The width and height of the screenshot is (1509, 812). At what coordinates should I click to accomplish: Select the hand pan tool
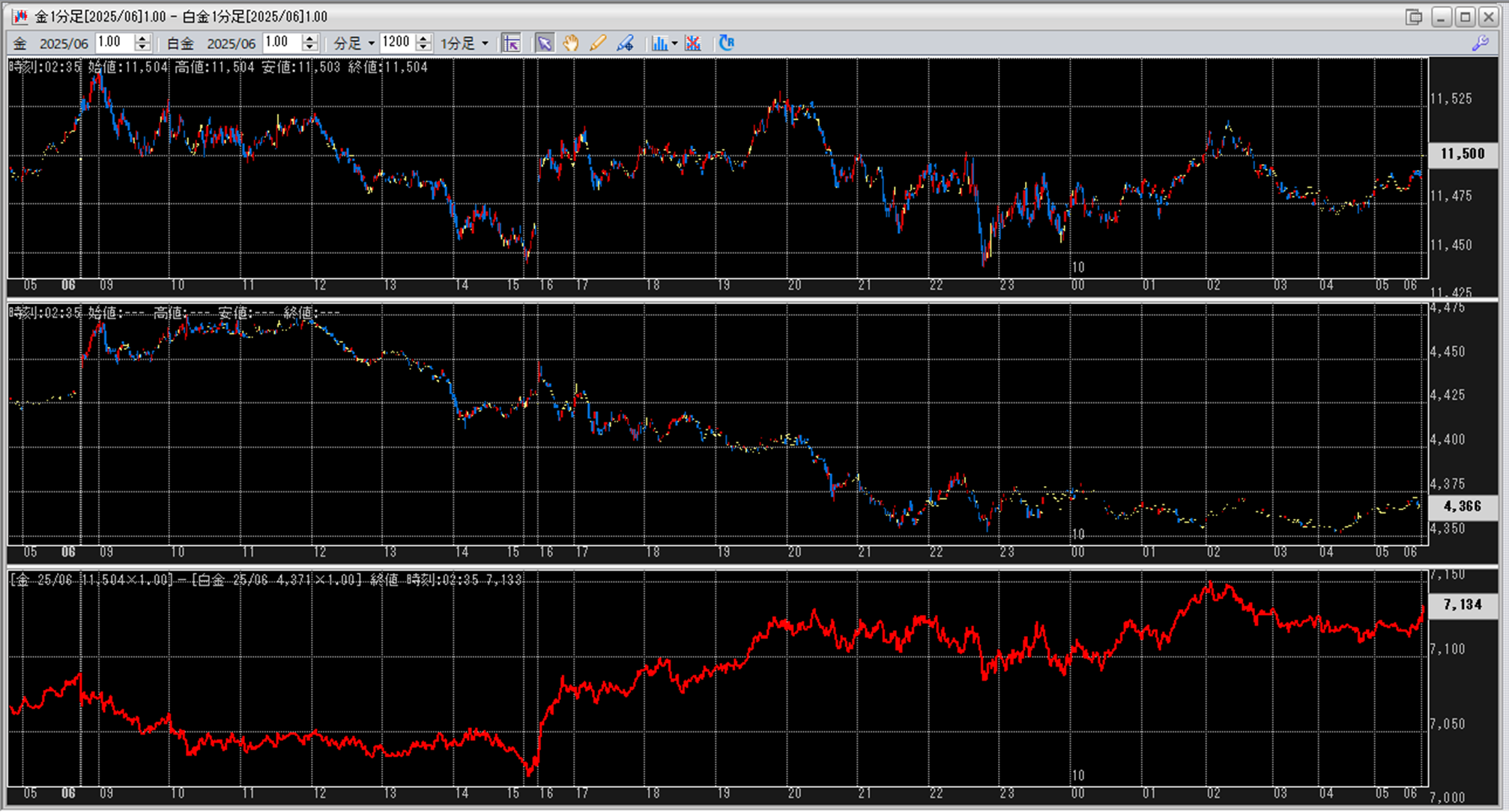(571, 43)
